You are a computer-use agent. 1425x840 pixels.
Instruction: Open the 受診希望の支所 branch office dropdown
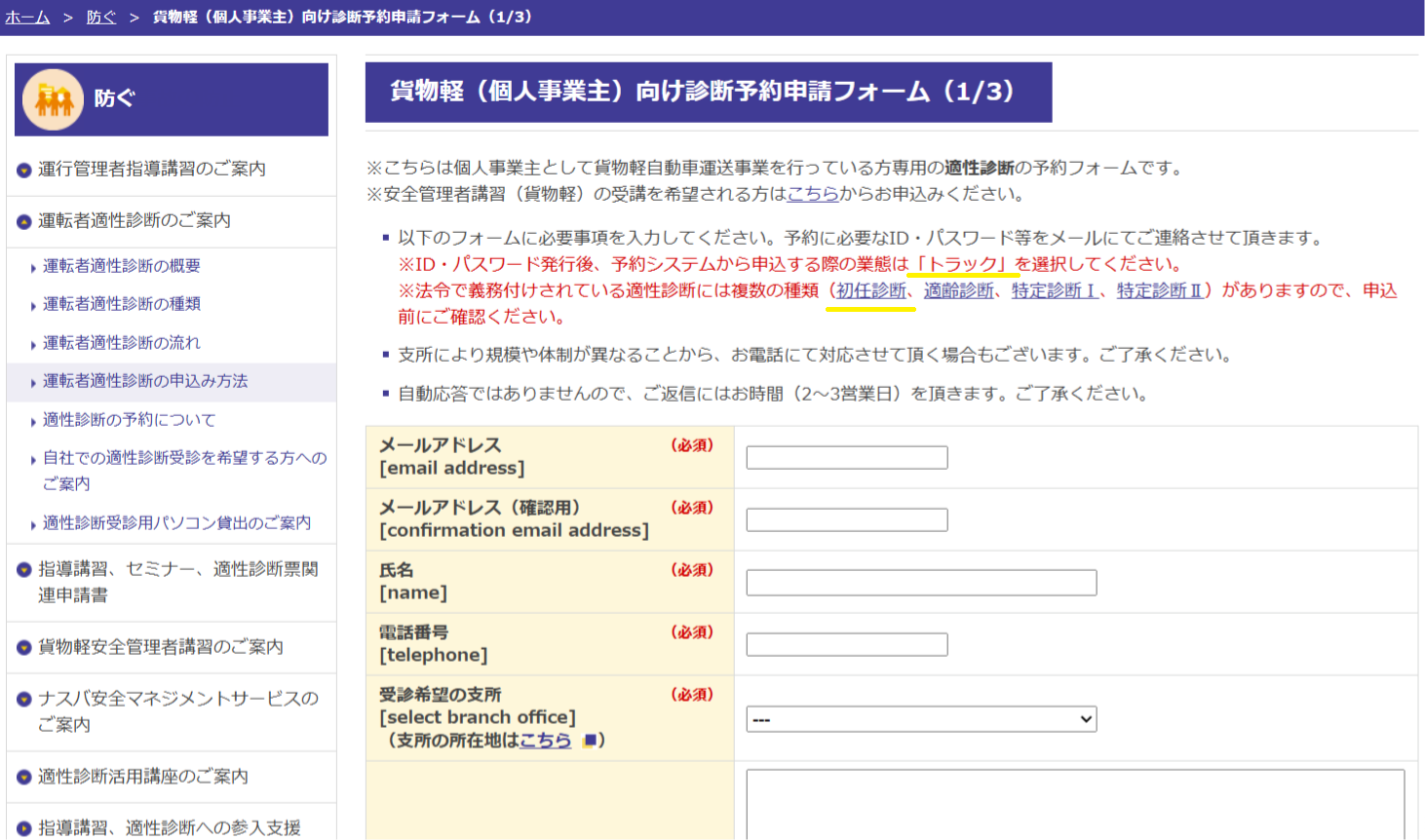pos(921,719)
